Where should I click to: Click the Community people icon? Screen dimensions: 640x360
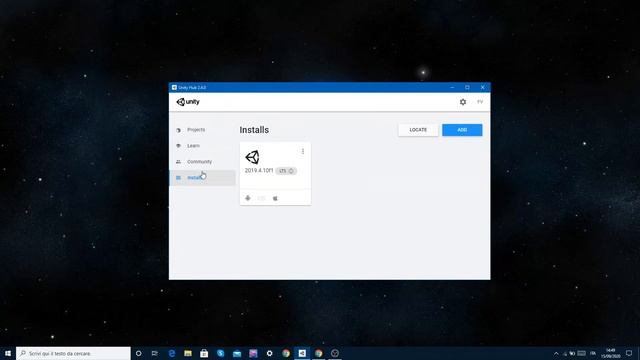point(178,162)
